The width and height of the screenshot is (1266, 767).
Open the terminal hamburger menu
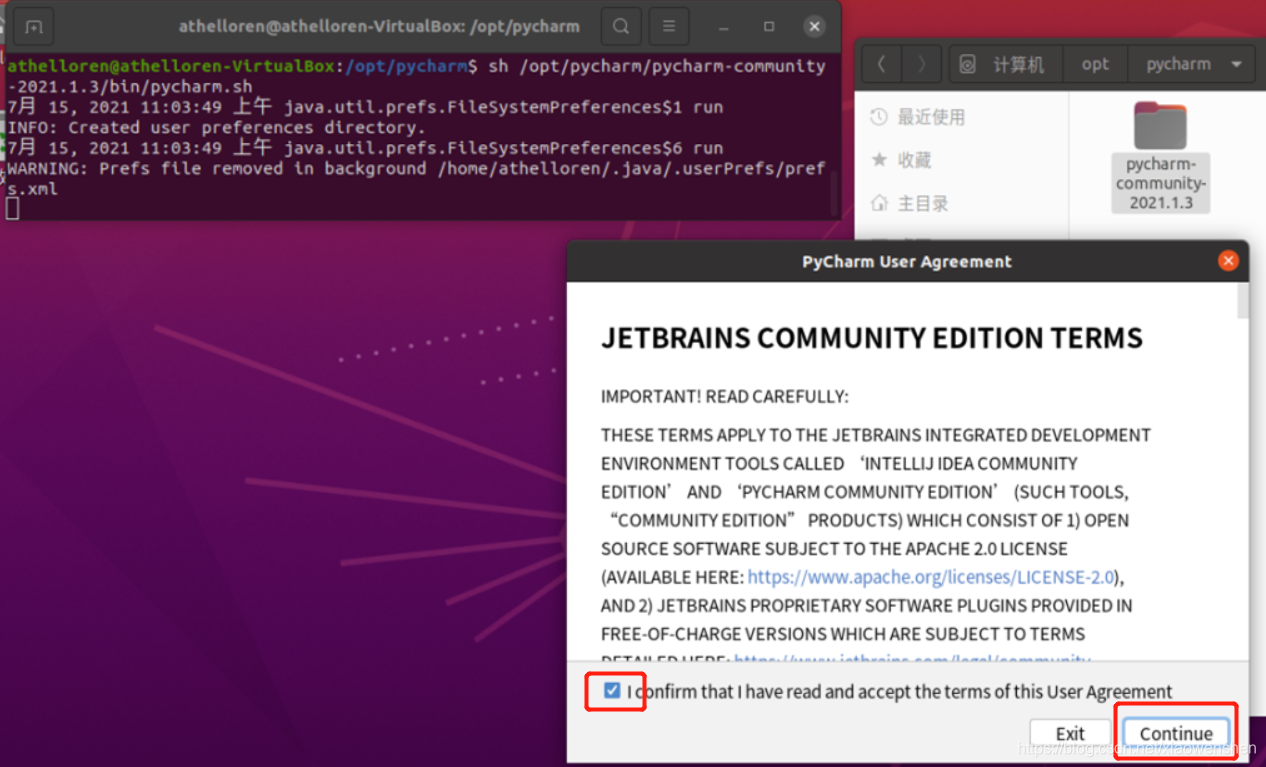[x=669, y=27]
